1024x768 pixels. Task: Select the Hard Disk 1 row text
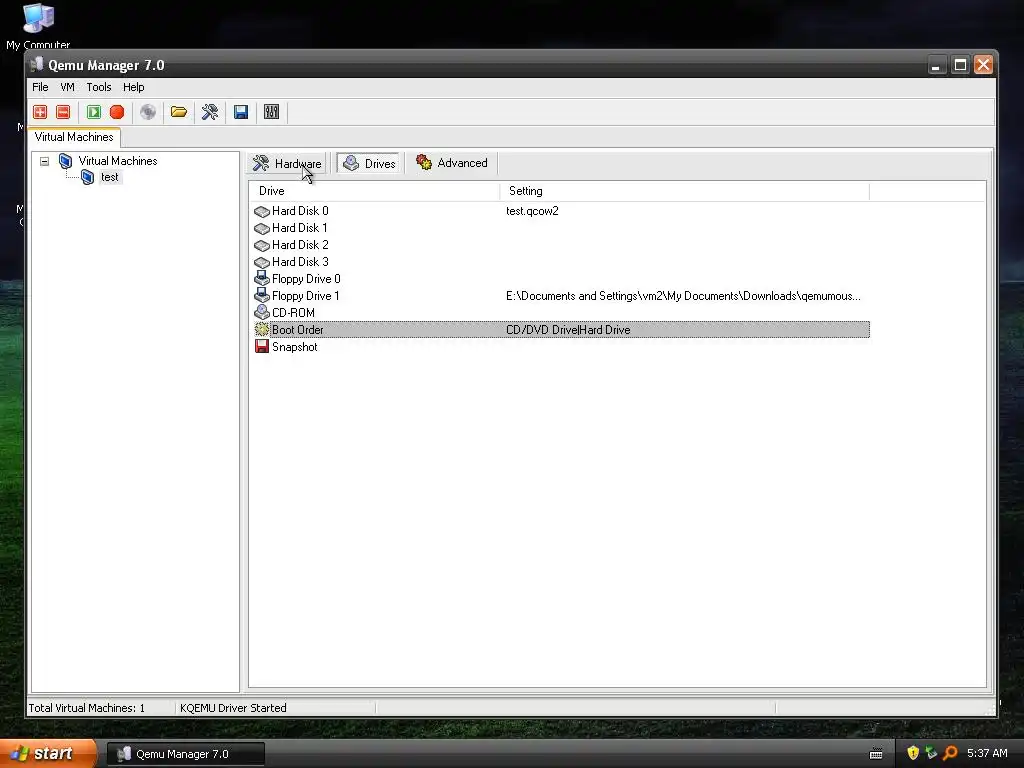(x=300, y=228)
